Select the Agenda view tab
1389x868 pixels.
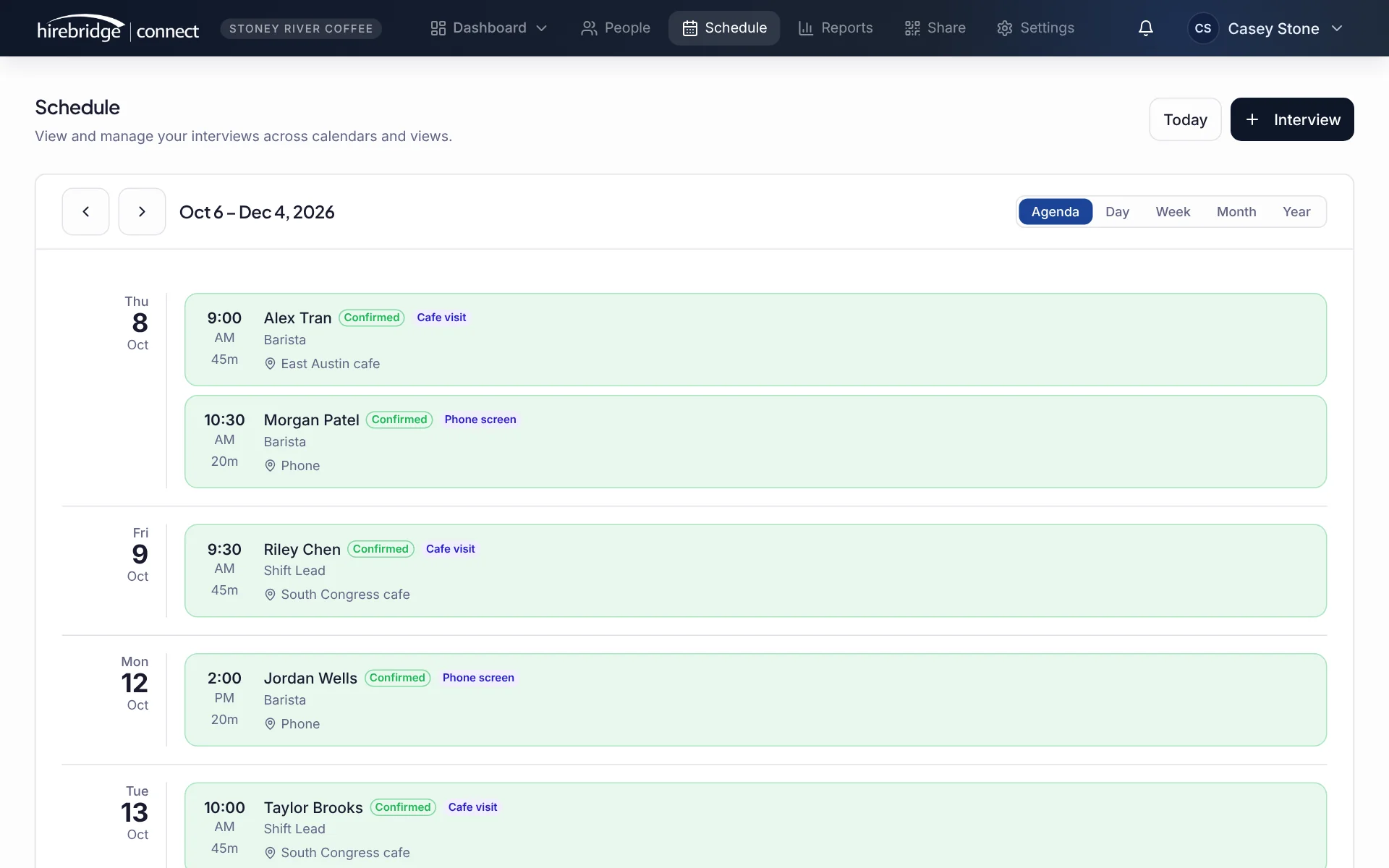(1055, 212)
